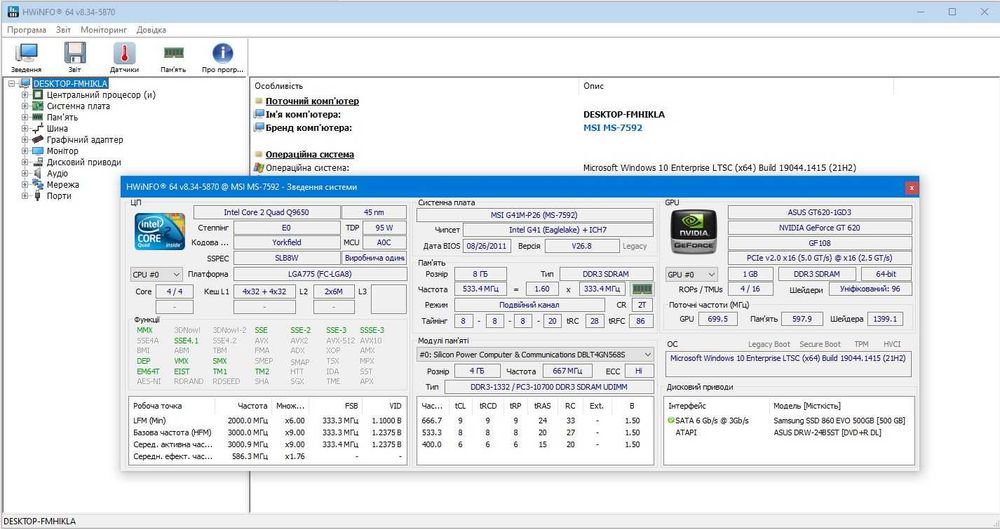Click the Подвійний канал mode field

[x=529, y=305]
